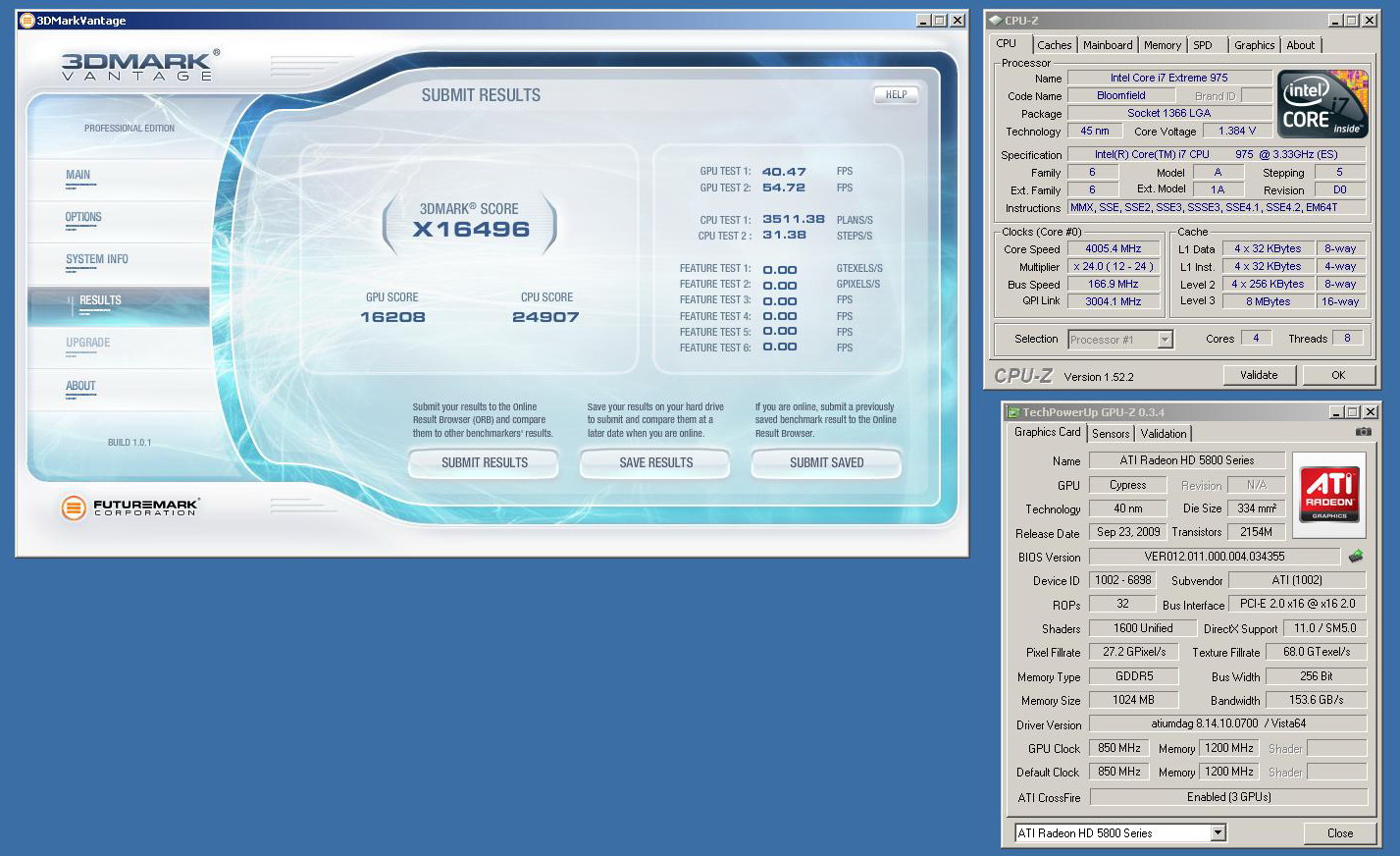
Task: Switch to the Mainboard tab in CPU-Z
Action: coord(1108,45)
